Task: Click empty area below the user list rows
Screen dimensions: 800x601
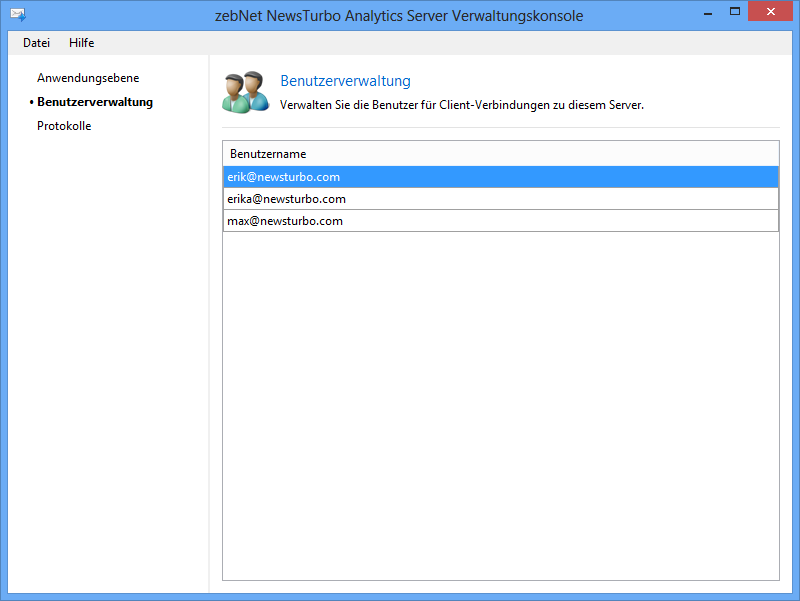Action: point(500,400)
